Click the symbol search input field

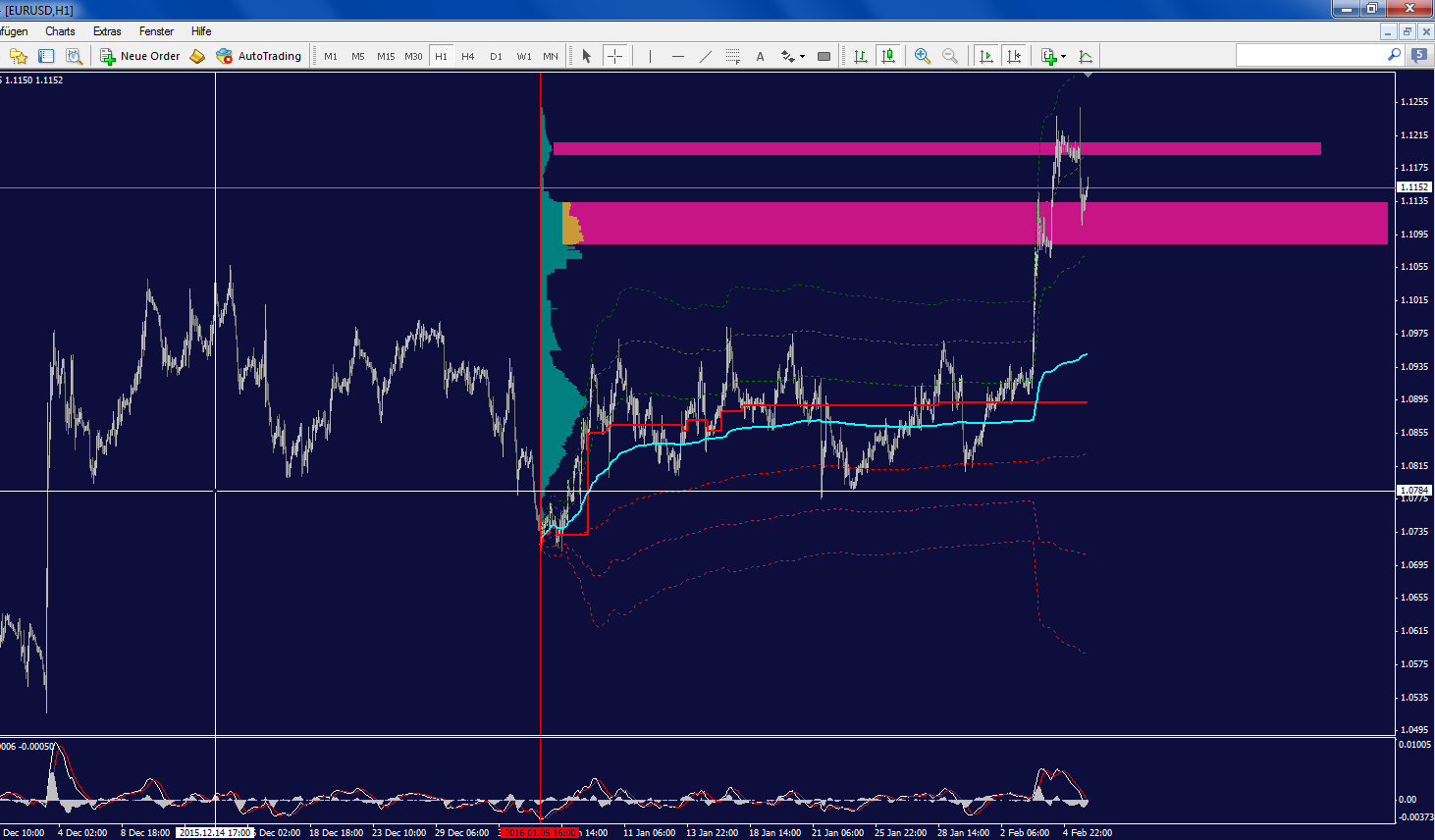click(1315, 56)
